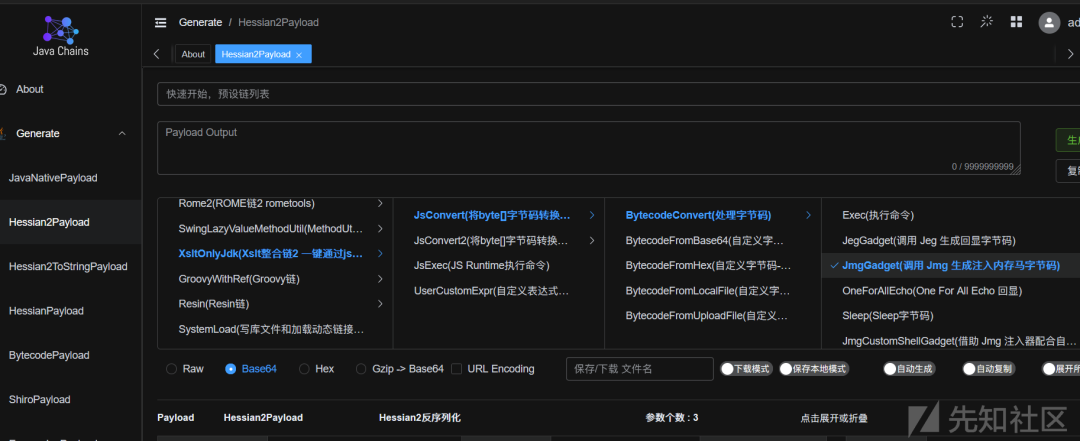Click the 保存/下载 文件名 input
The height and width of the screenshot is (441, 1080).
639,369
